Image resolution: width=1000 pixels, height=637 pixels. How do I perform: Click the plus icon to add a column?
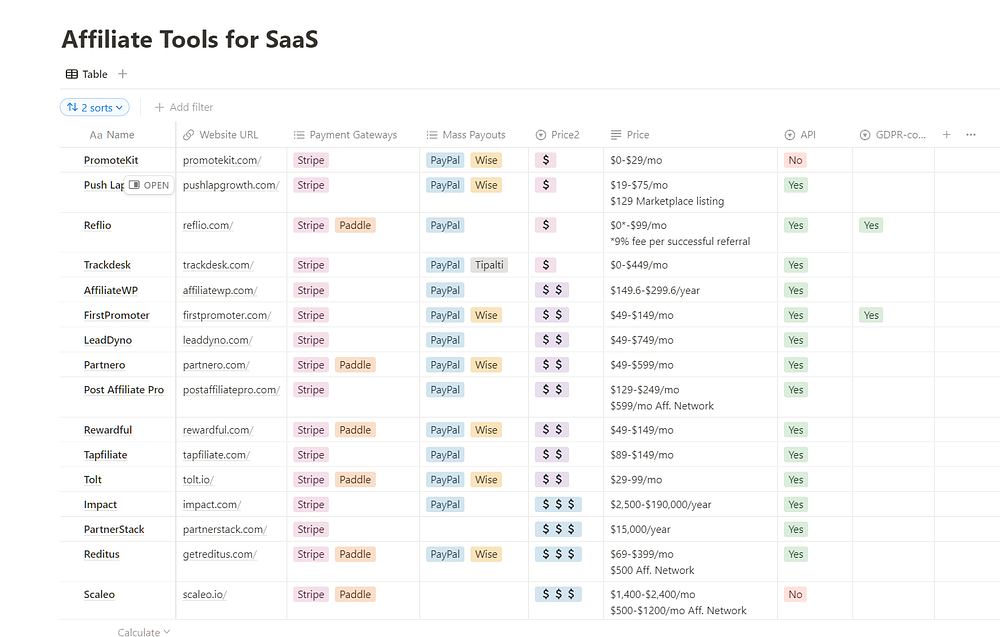pos(946,135)
